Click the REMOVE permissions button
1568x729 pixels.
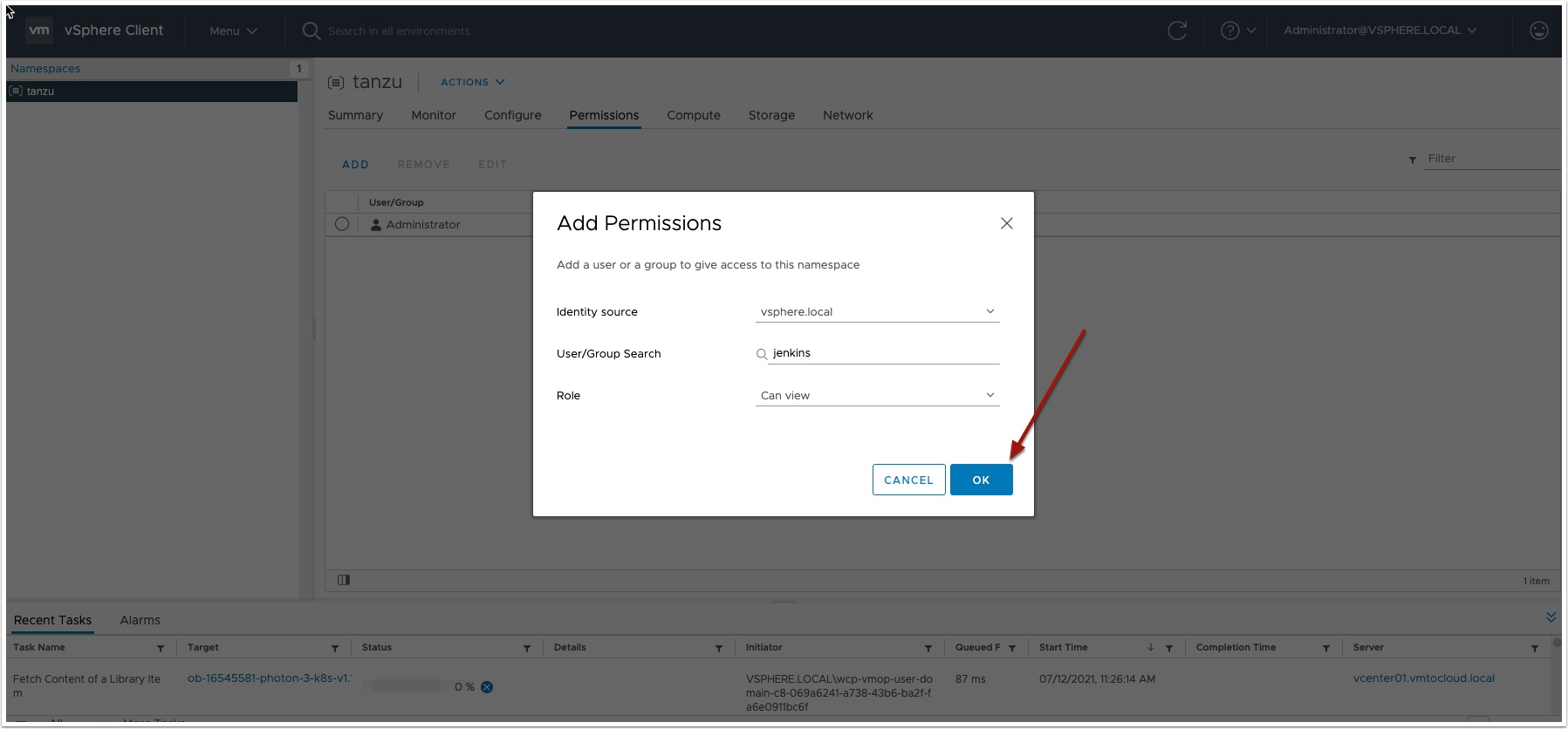[424, 165]
